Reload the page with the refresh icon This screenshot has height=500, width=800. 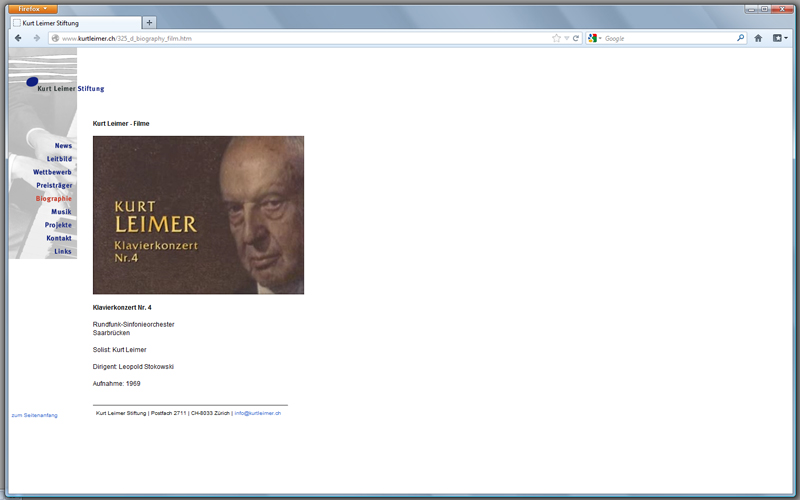tap(576, 38)
